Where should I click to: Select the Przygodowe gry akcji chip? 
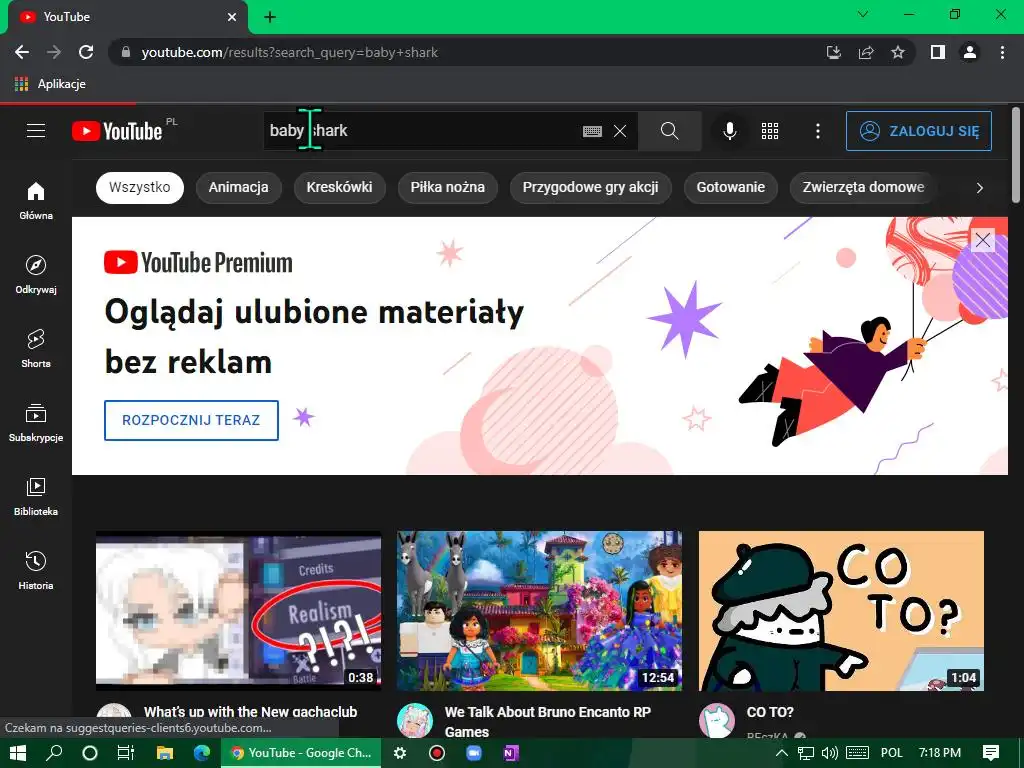pyautogui.click(x=590, y=187)
